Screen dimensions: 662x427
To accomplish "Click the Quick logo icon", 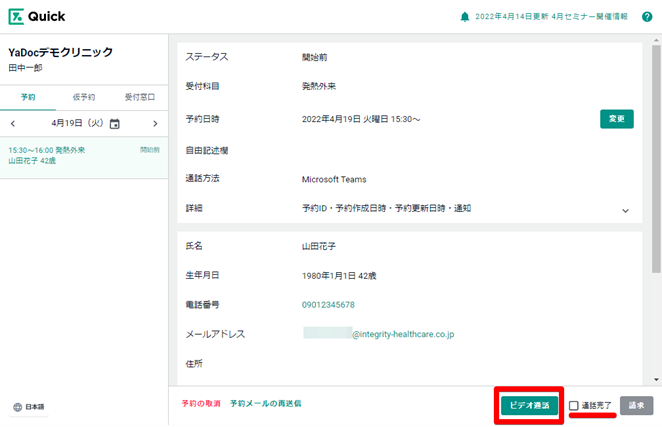I will pos(17,17).
